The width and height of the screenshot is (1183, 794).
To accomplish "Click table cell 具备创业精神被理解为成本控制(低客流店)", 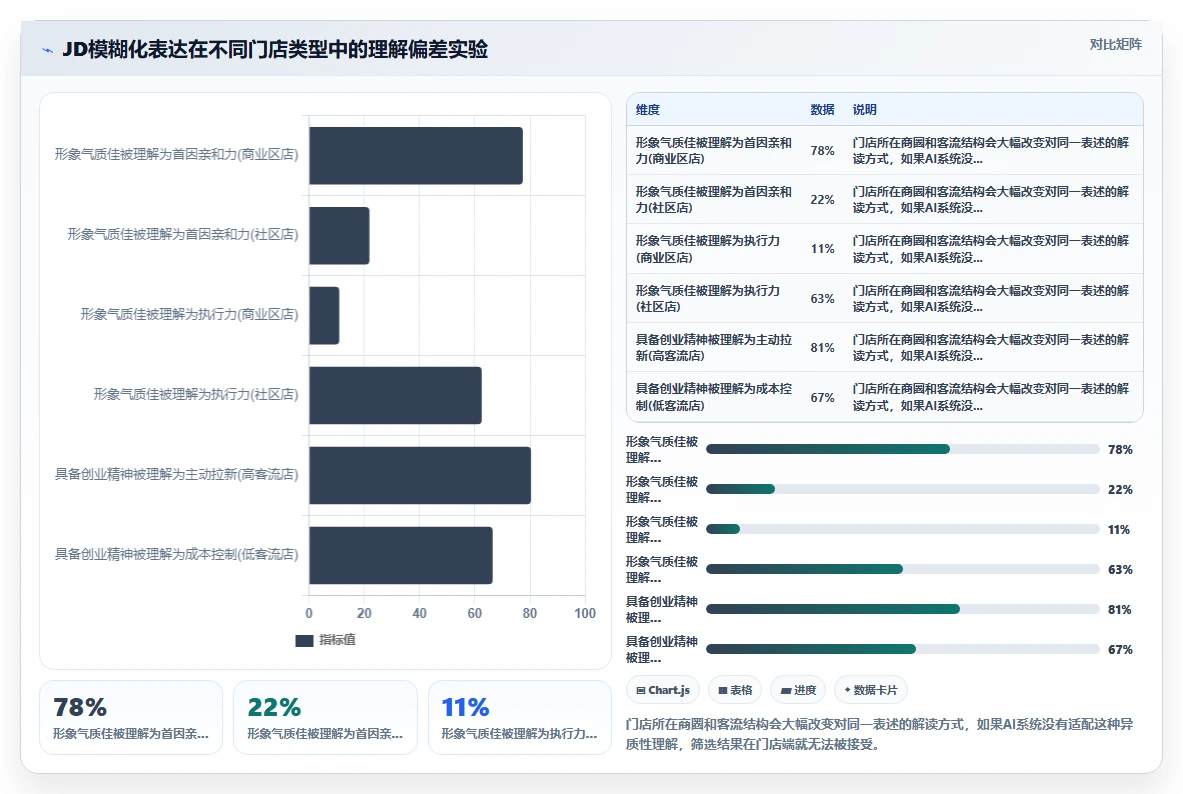I will point(714,397).
